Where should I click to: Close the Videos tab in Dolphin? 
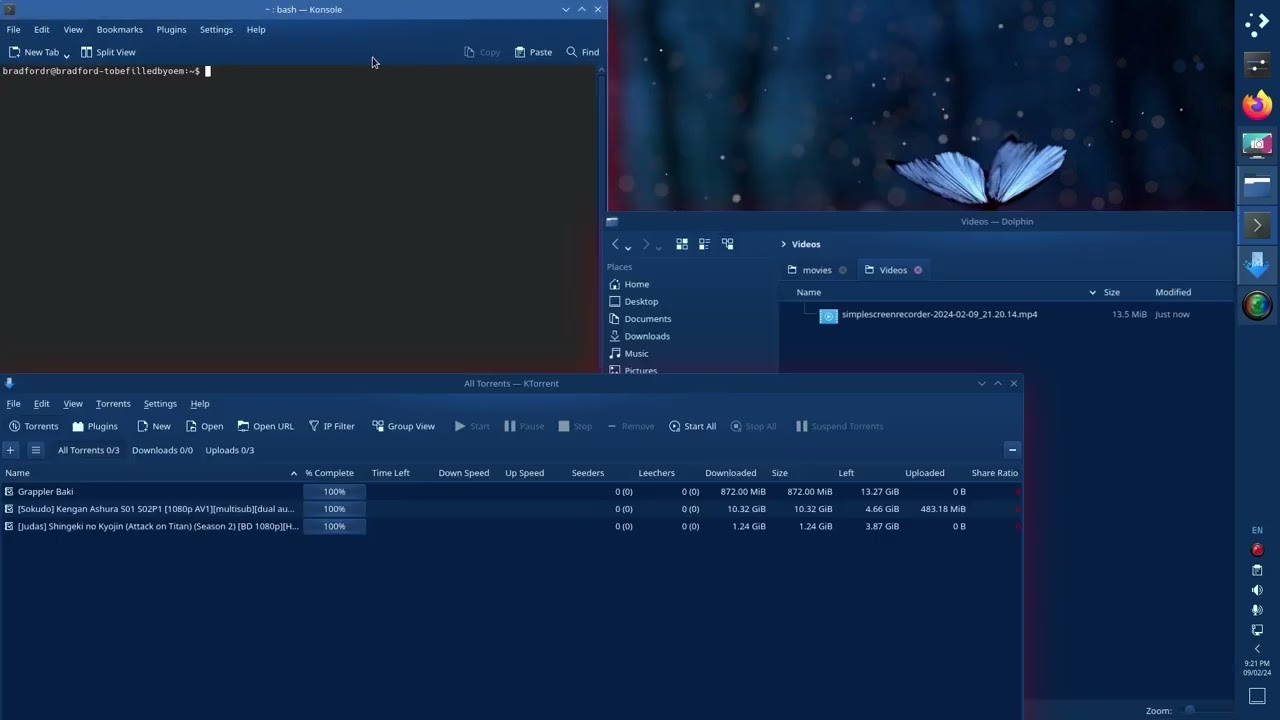coord(918,270)
